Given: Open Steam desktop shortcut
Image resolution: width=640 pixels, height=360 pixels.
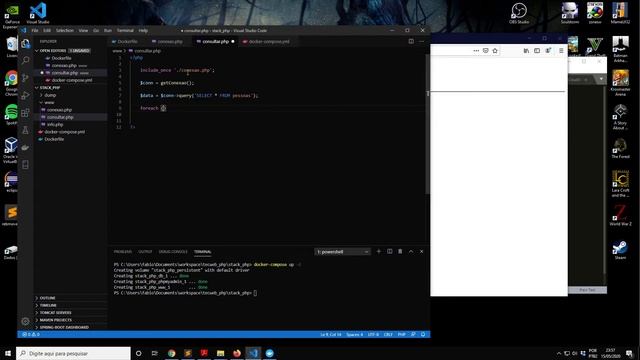Looking at the screenshot, I should point(620,250).
